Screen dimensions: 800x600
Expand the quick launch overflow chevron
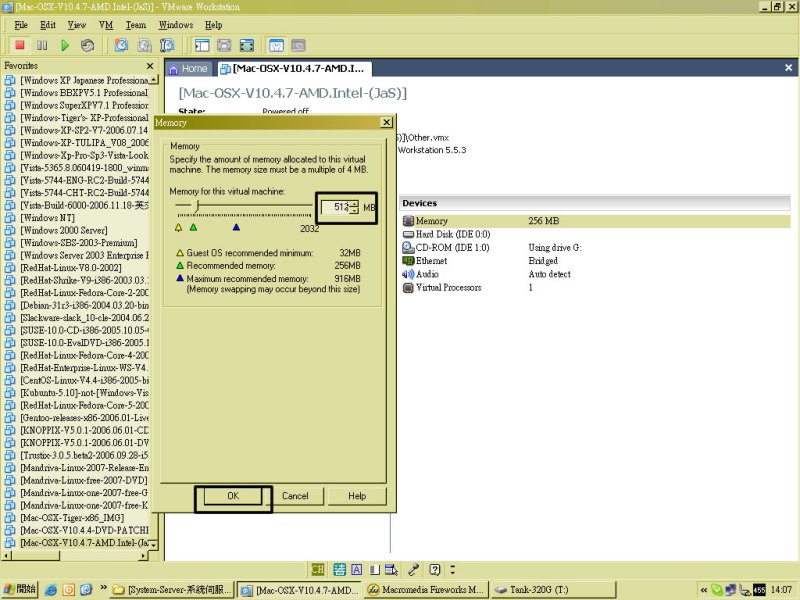tap(104, 588)
